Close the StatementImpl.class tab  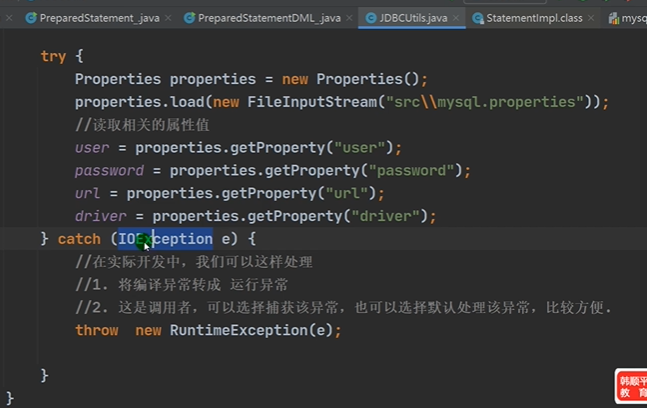591,18
